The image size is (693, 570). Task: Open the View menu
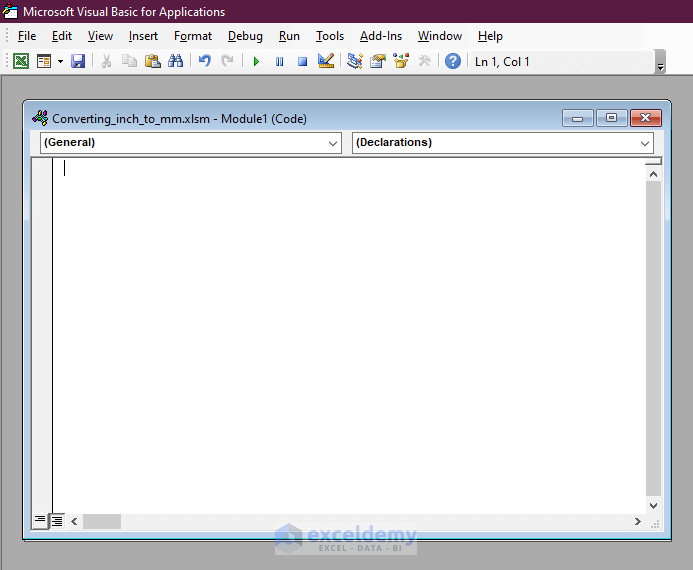click(100, 36)
